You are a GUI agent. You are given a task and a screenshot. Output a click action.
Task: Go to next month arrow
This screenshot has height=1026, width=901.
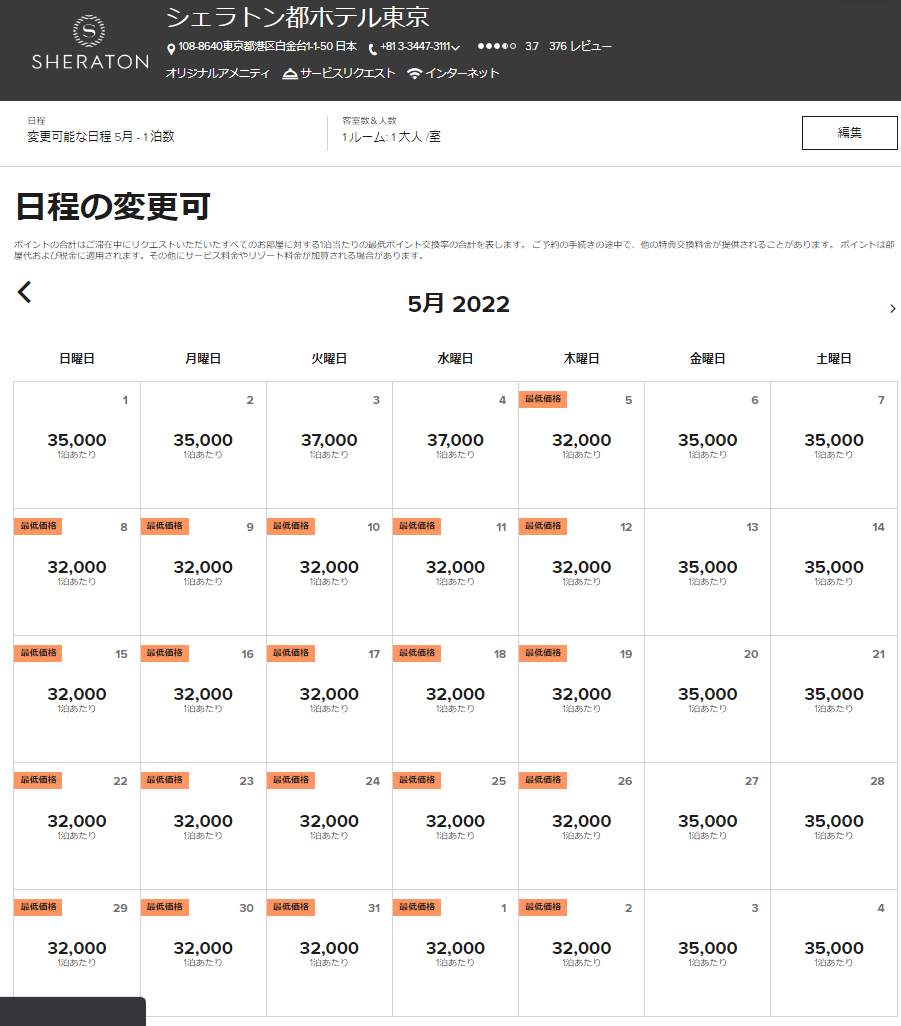click(x=892, y=308)
